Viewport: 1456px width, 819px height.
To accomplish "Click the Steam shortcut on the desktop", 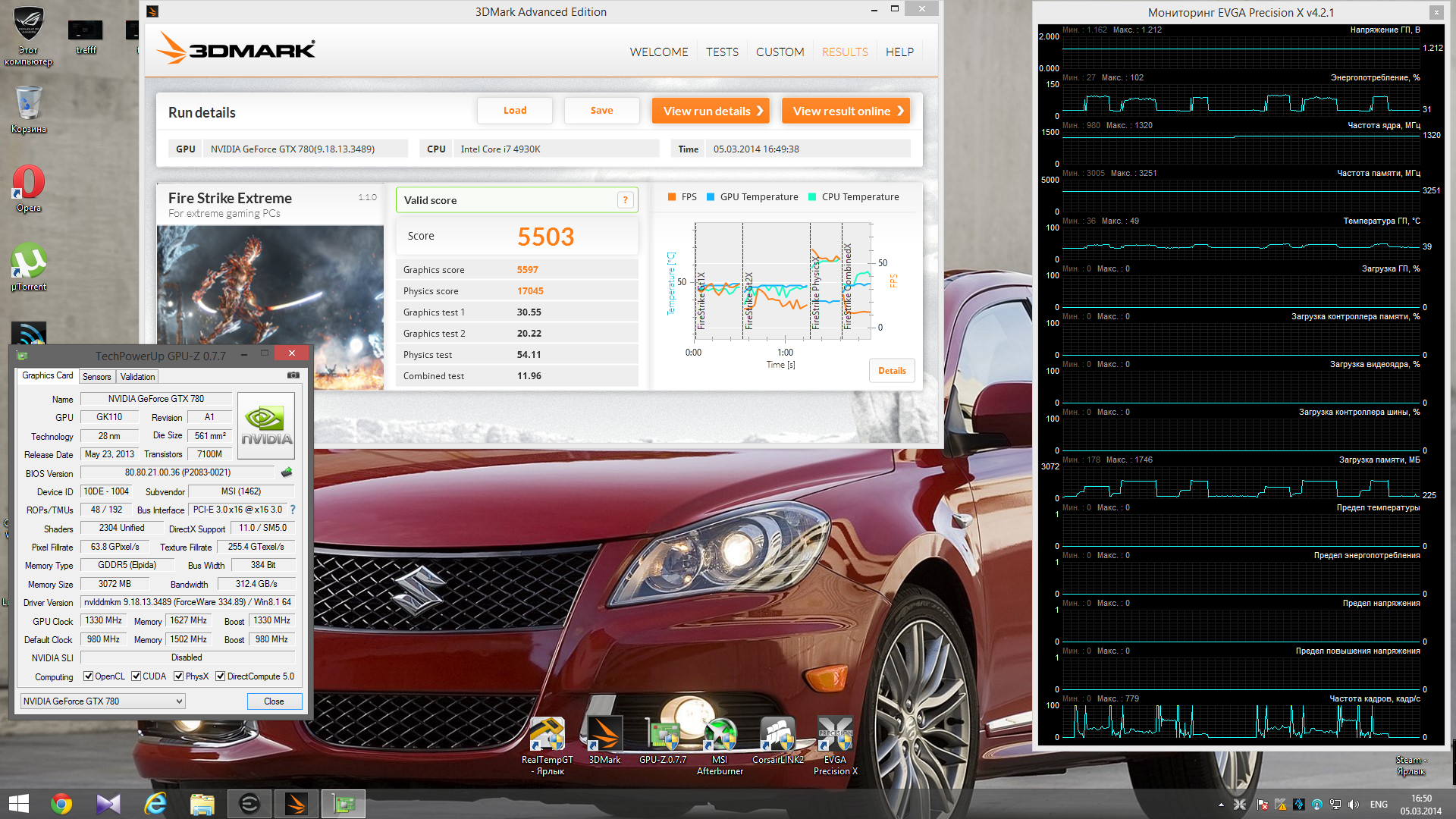I will [x=1410, y=765].
